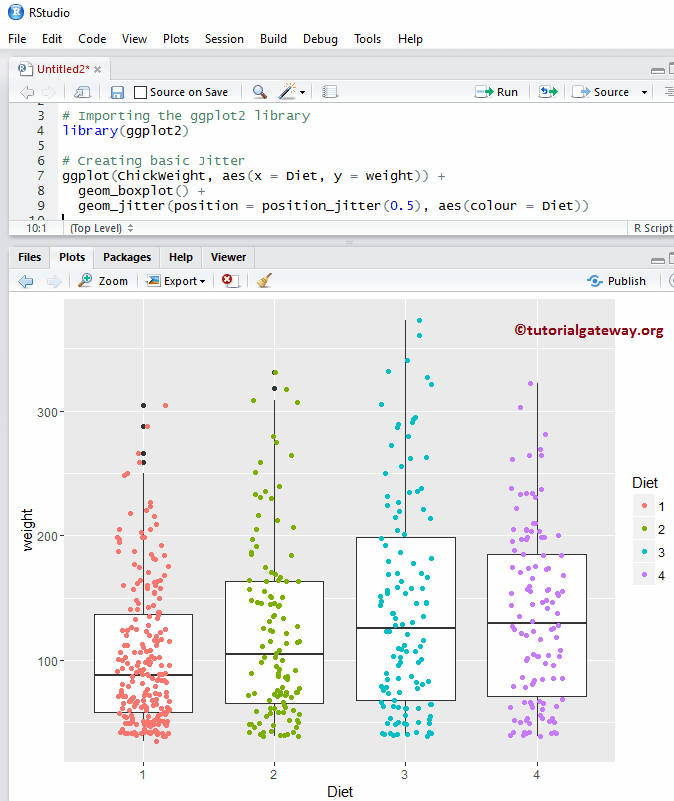Open the Build menu
674x801 pixels.
pyautogui.click(x=273, y=39)
